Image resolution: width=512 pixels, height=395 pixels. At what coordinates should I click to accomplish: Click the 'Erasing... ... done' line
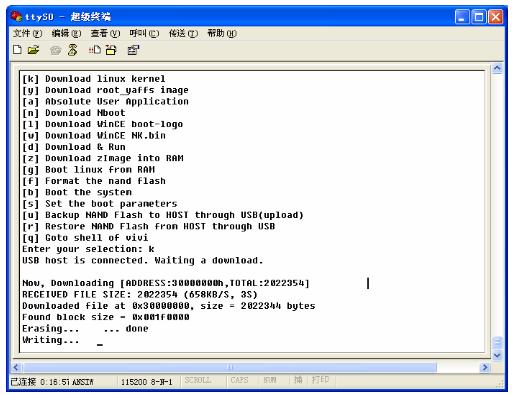[x=85, y=328]
